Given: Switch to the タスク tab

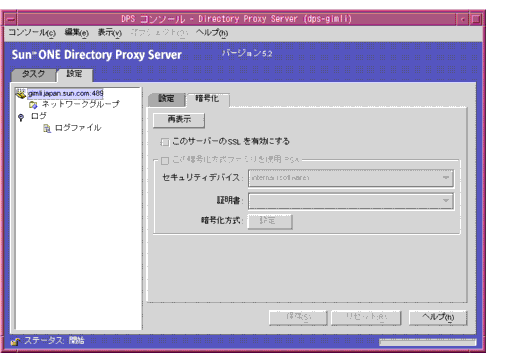Looking at the screenshot, I should pos(33,74).
